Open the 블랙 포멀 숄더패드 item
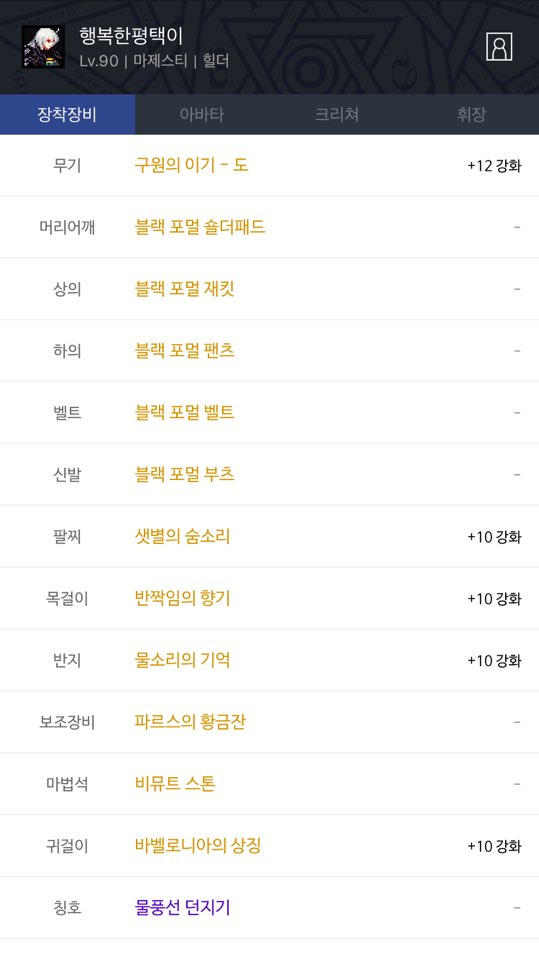 point(200,227)
